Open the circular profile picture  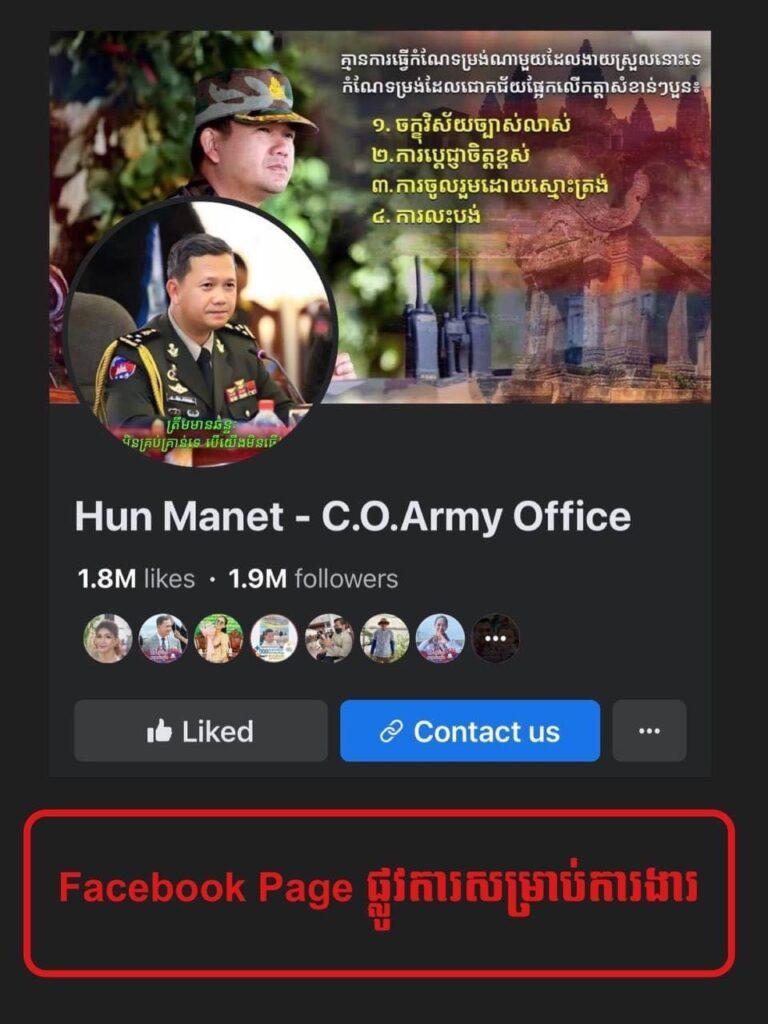click(200, 334)
